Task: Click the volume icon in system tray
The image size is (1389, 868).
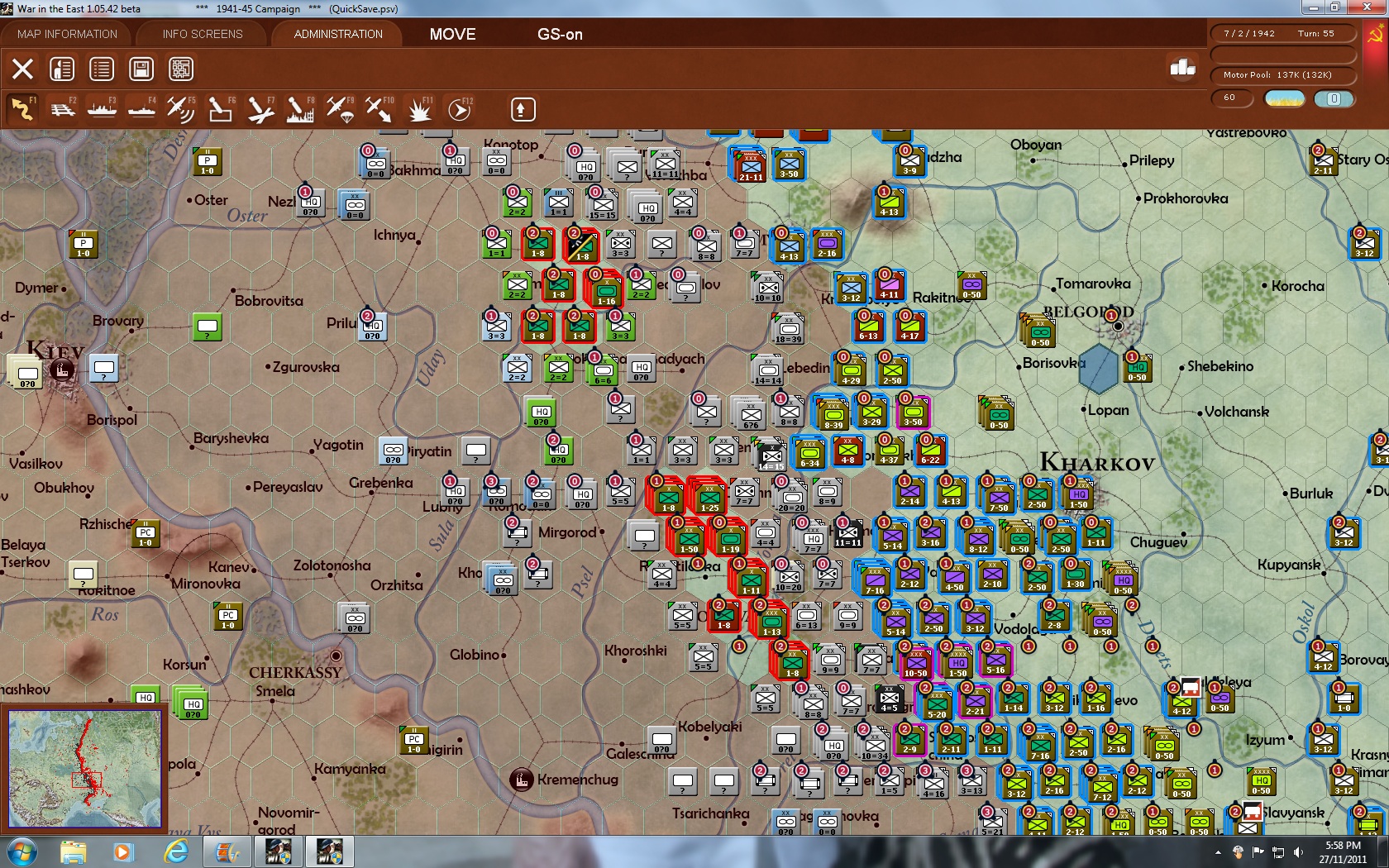Action: tap(1298, 852)
